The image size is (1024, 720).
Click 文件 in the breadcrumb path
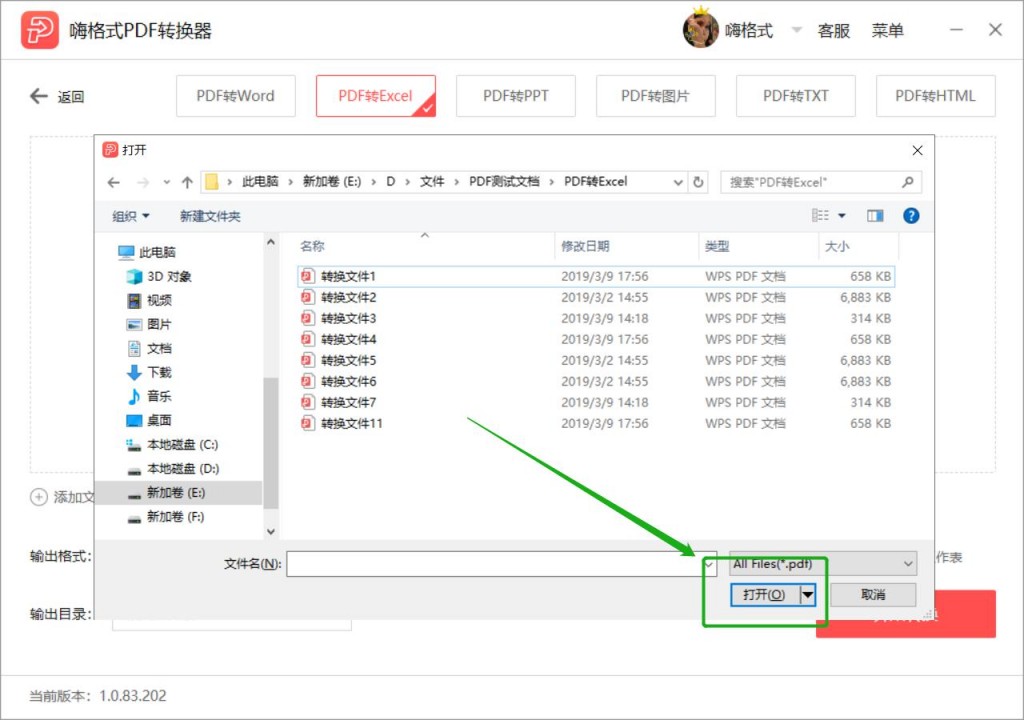tap(432, 182)
